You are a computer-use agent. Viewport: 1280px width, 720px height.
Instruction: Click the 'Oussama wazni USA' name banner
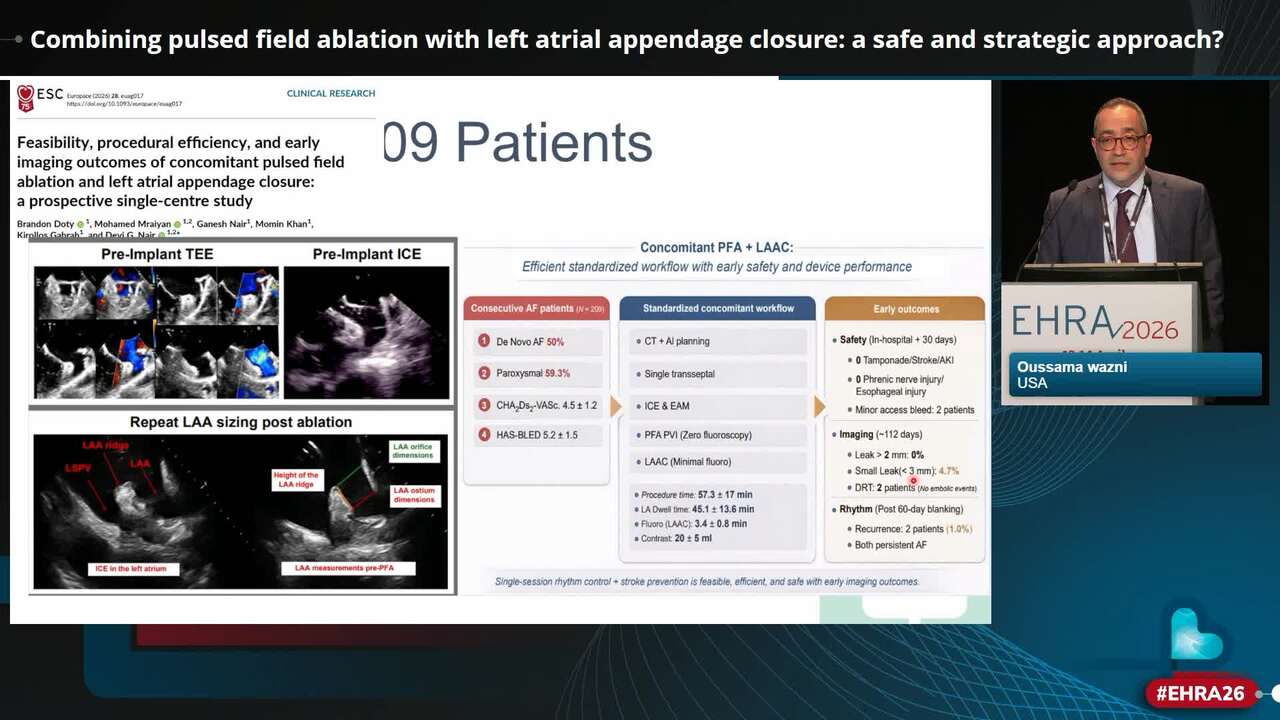click(1135, 375)
